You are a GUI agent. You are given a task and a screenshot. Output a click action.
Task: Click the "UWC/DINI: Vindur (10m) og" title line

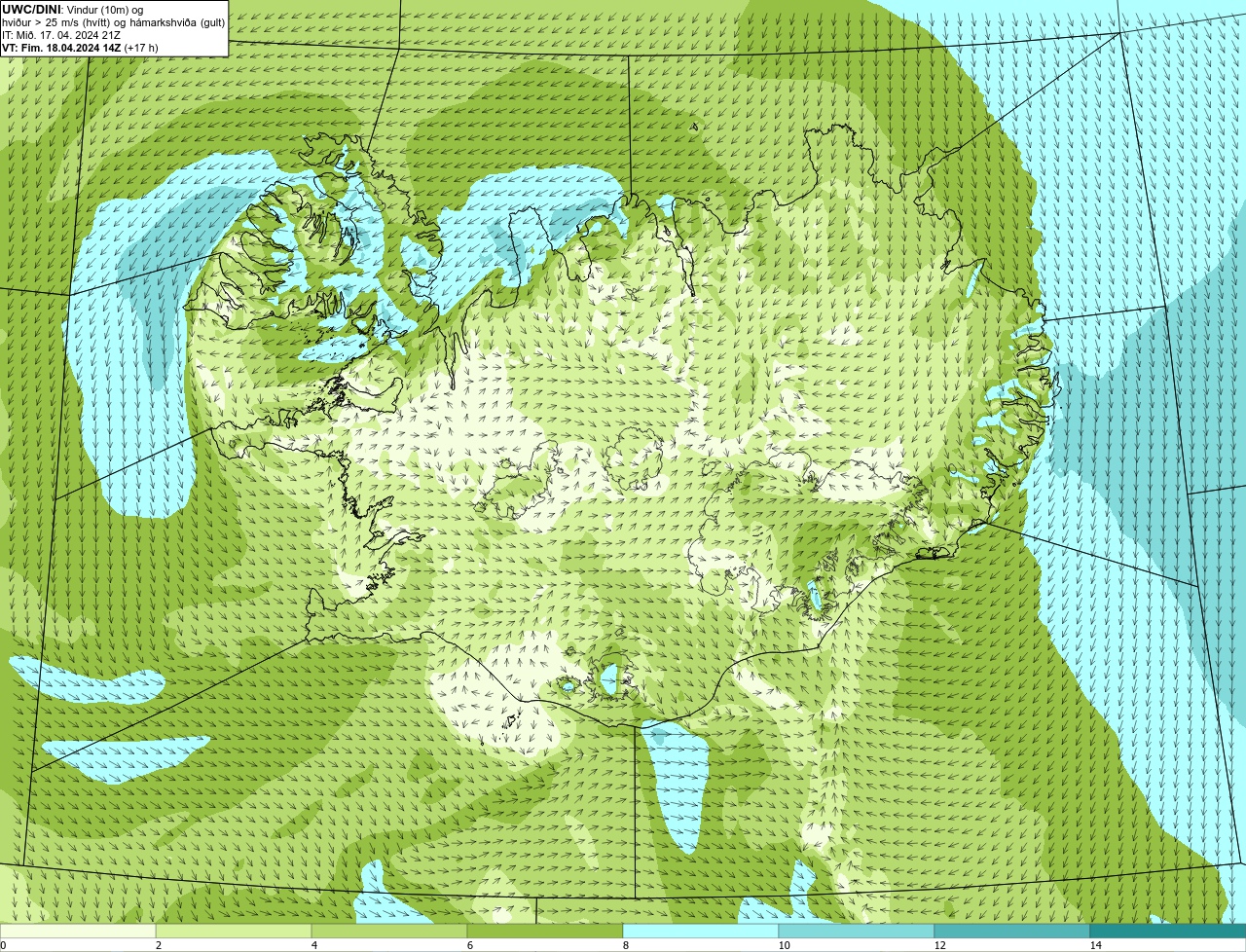(73, 9)
